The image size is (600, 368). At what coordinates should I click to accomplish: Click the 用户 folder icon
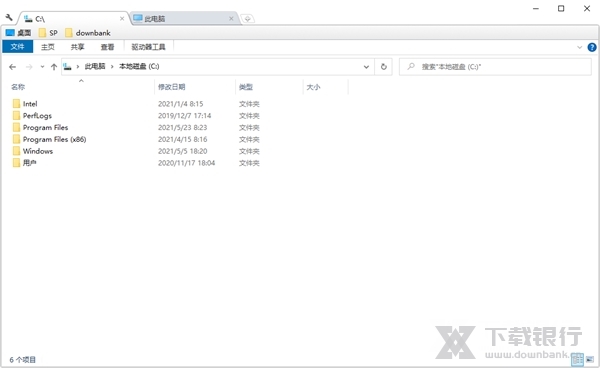click(16, 163)
